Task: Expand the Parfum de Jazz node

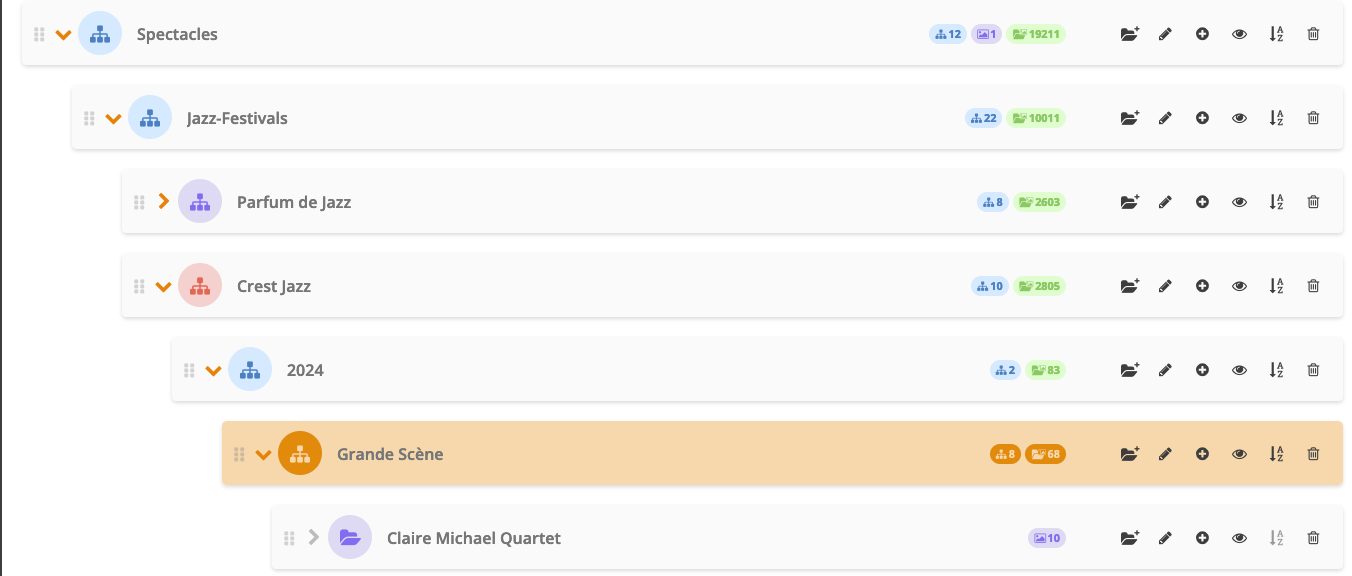Action: pos(164,202)
